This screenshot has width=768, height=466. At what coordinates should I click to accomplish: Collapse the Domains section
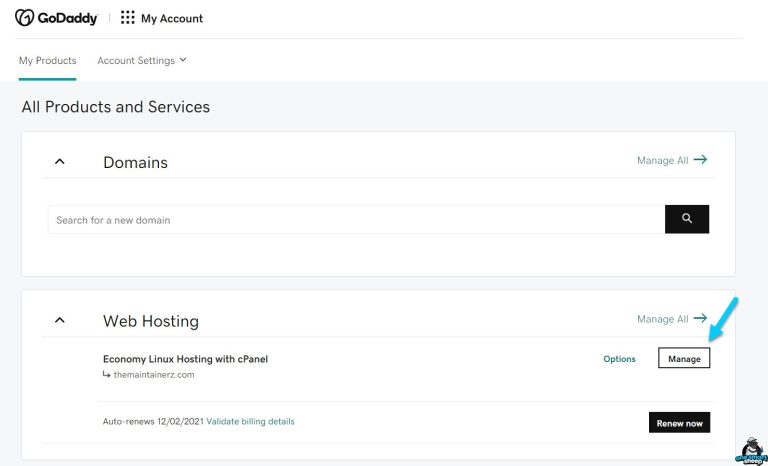(60, 161)
